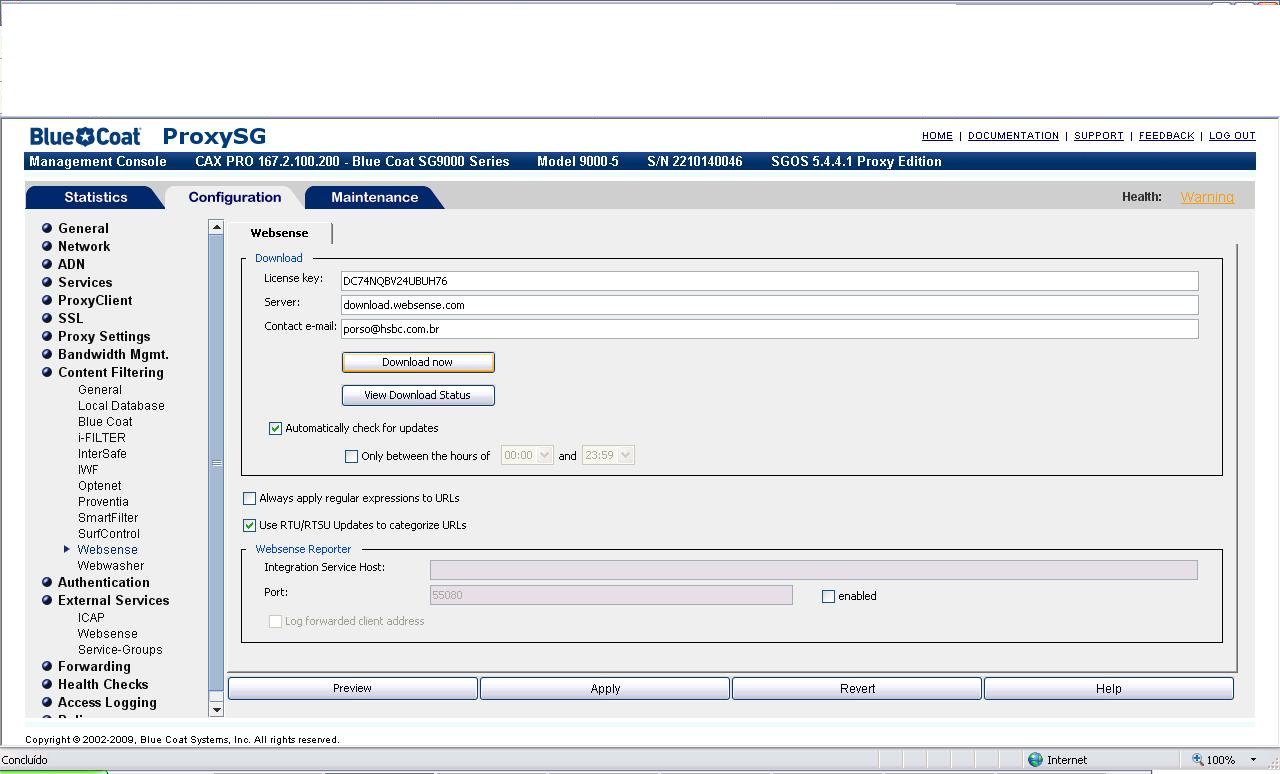Open the Webwasher item
This screenshot has height=774, width=1280.
pyautogui.click(x=111, y=566)
